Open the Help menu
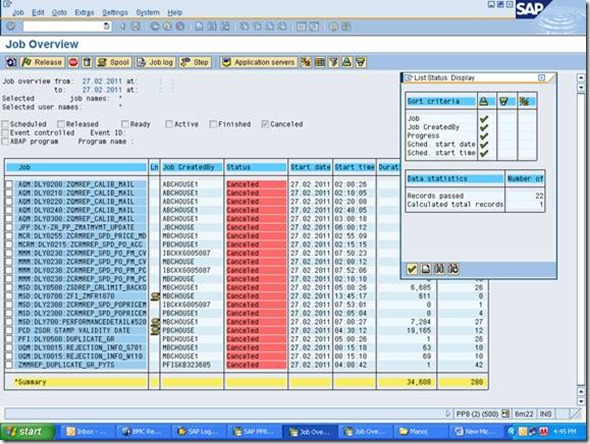Image resolution: width=590 pixels, height=444 pixels. point(175,12)
